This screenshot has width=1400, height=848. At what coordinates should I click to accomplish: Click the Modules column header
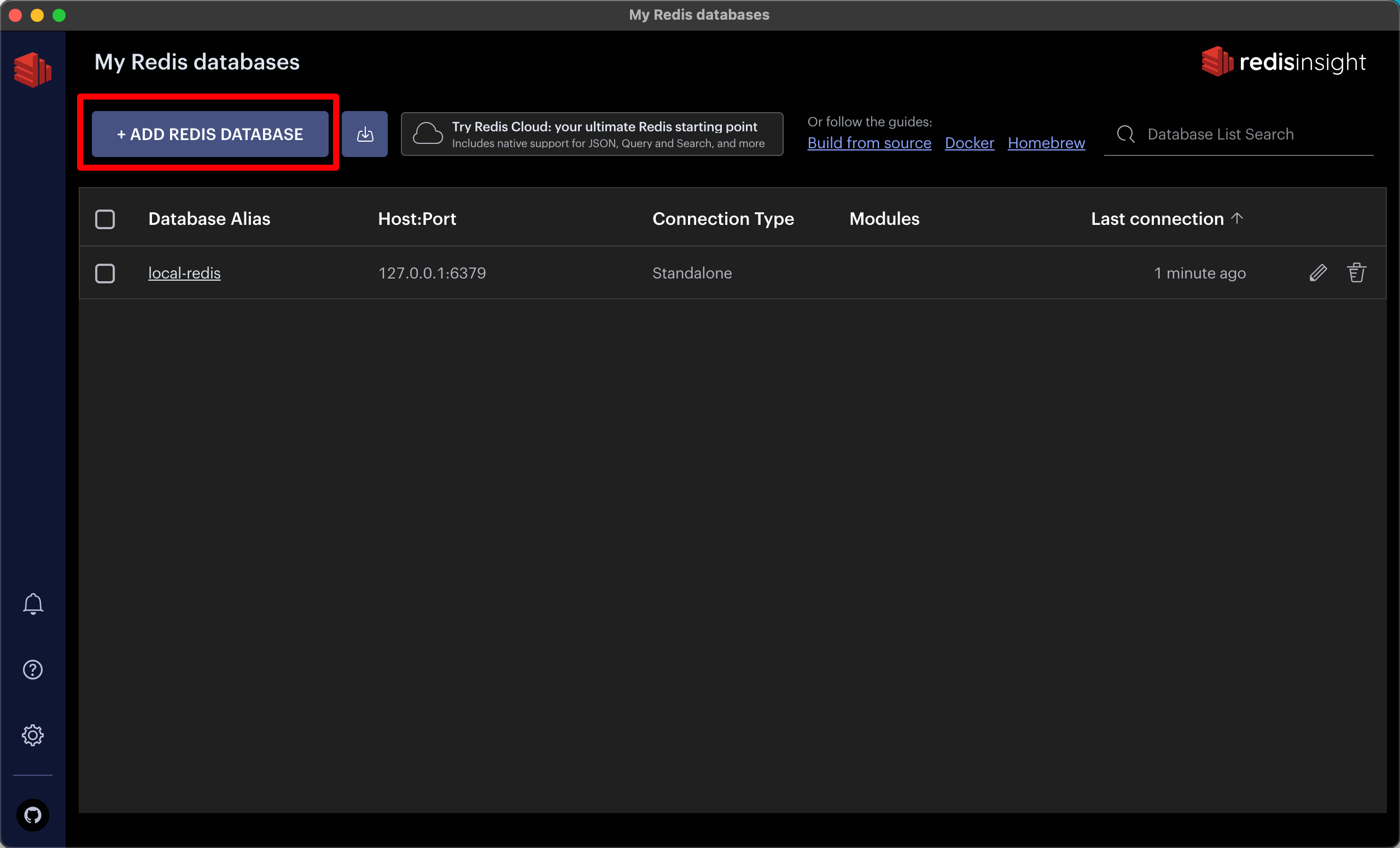(x=884, y=219)
